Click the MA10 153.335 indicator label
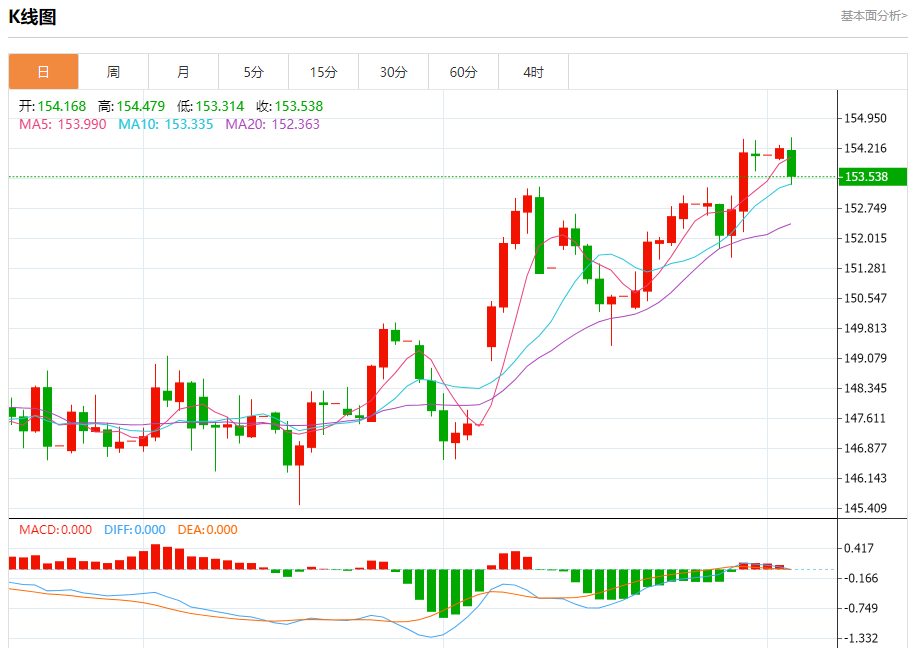The width and height of the screenshot is (913, 648). (166, 124)
